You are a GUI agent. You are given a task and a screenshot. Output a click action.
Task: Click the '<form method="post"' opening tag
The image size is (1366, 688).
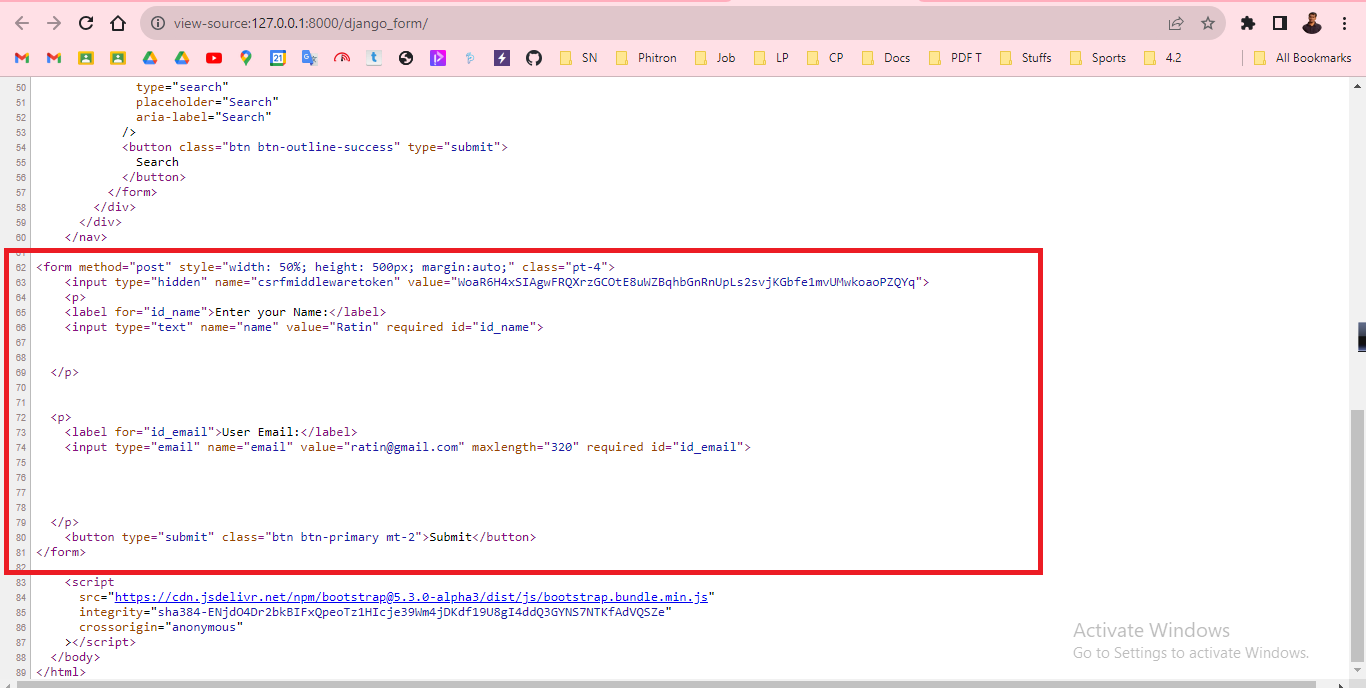[104, 267]
